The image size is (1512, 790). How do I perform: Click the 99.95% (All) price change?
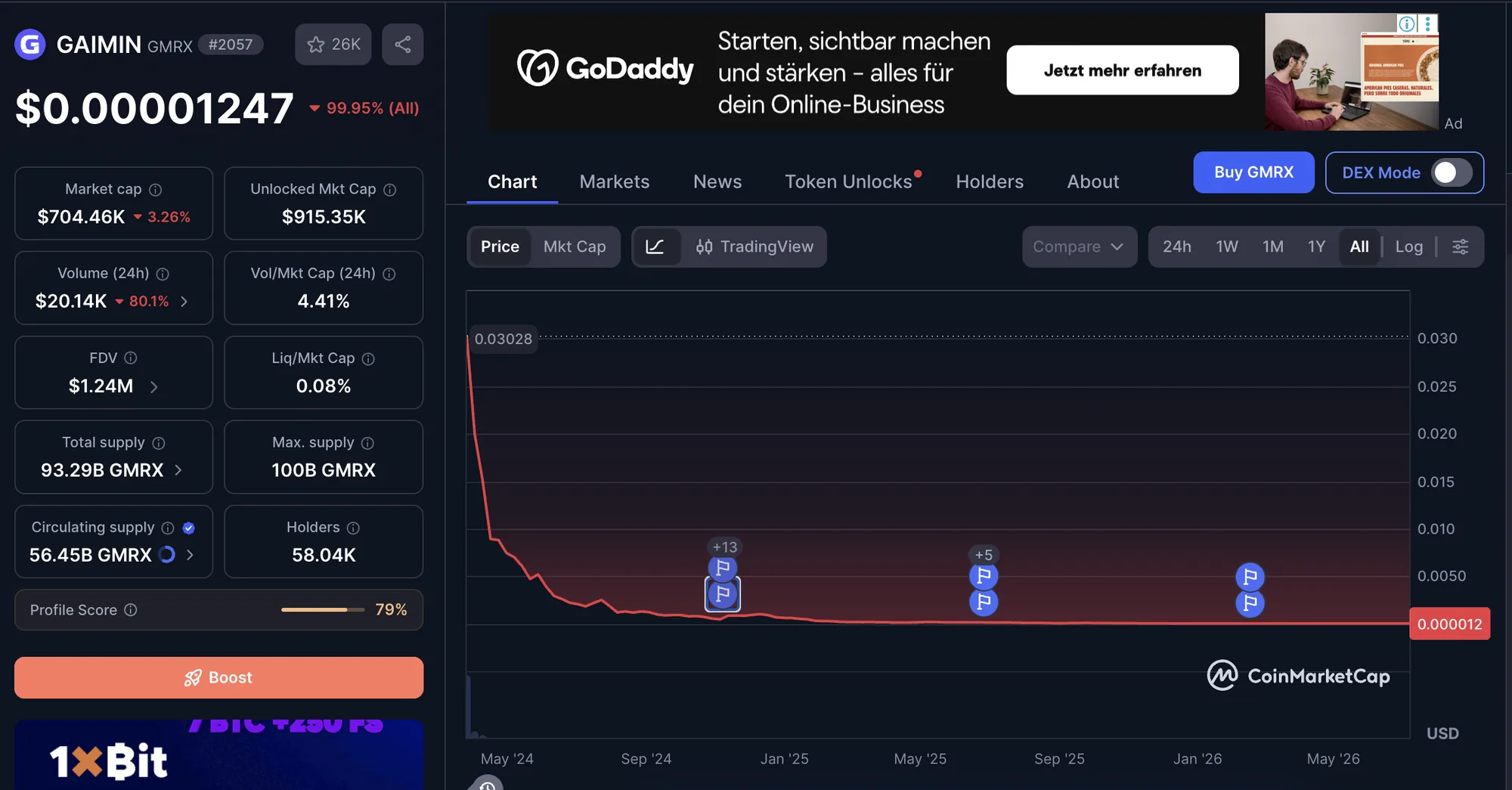[x=364, y=108]
